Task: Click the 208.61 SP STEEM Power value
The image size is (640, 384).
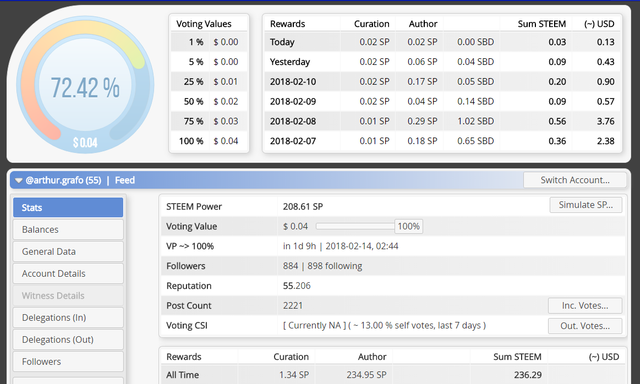Action: point(303,206)
